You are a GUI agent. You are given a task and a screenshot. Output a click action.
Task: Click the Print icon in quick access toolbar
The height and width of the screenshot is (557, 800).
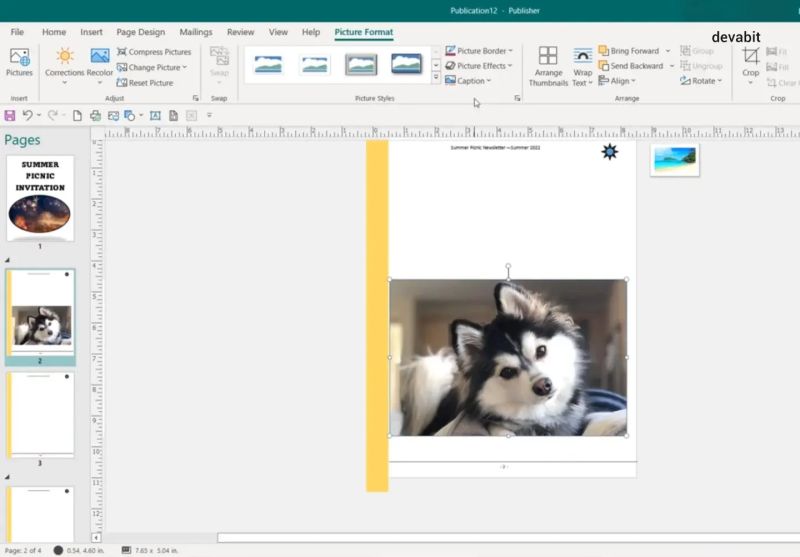95,116
